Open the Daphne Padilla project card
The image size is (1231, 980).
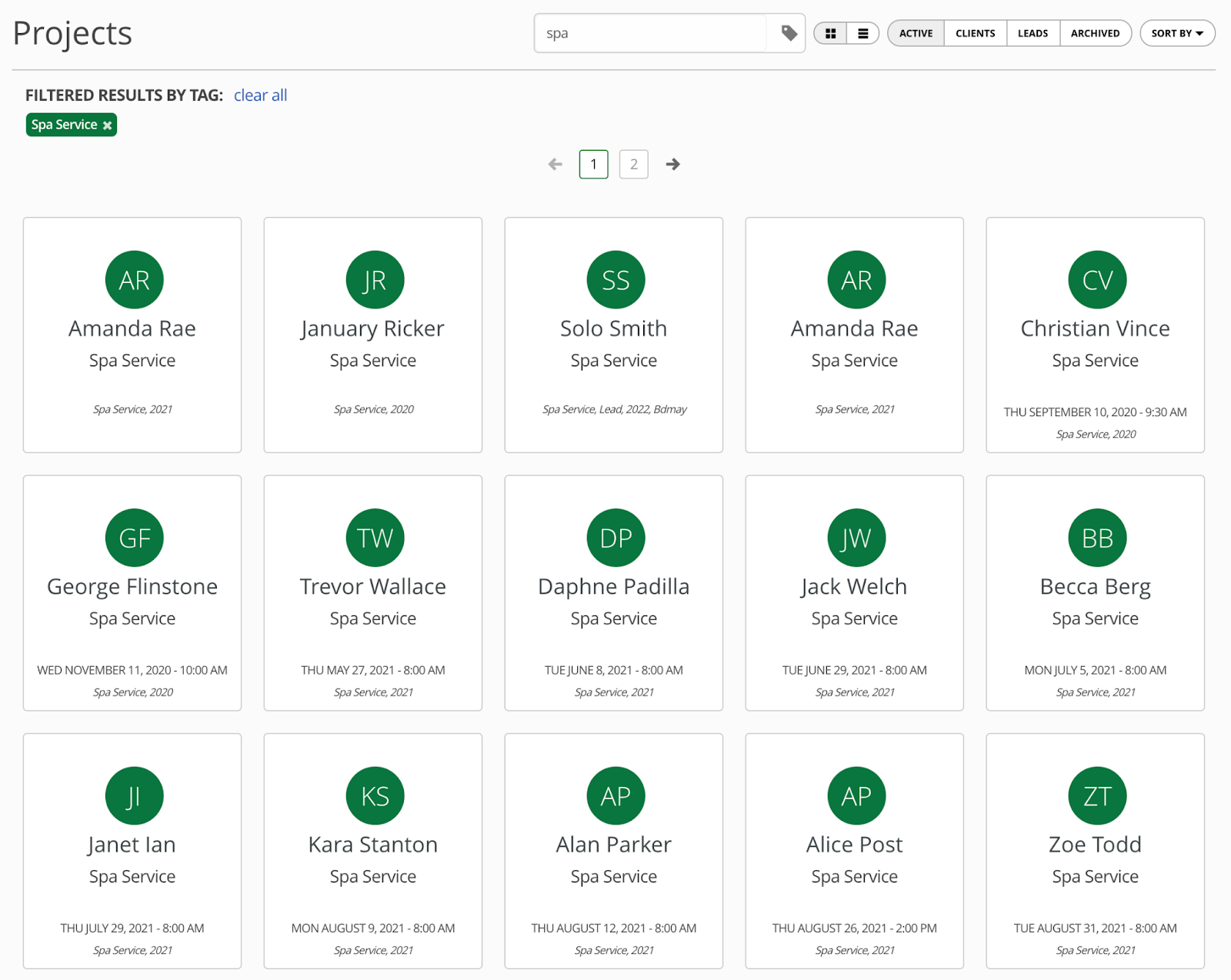tap(613, 592)
